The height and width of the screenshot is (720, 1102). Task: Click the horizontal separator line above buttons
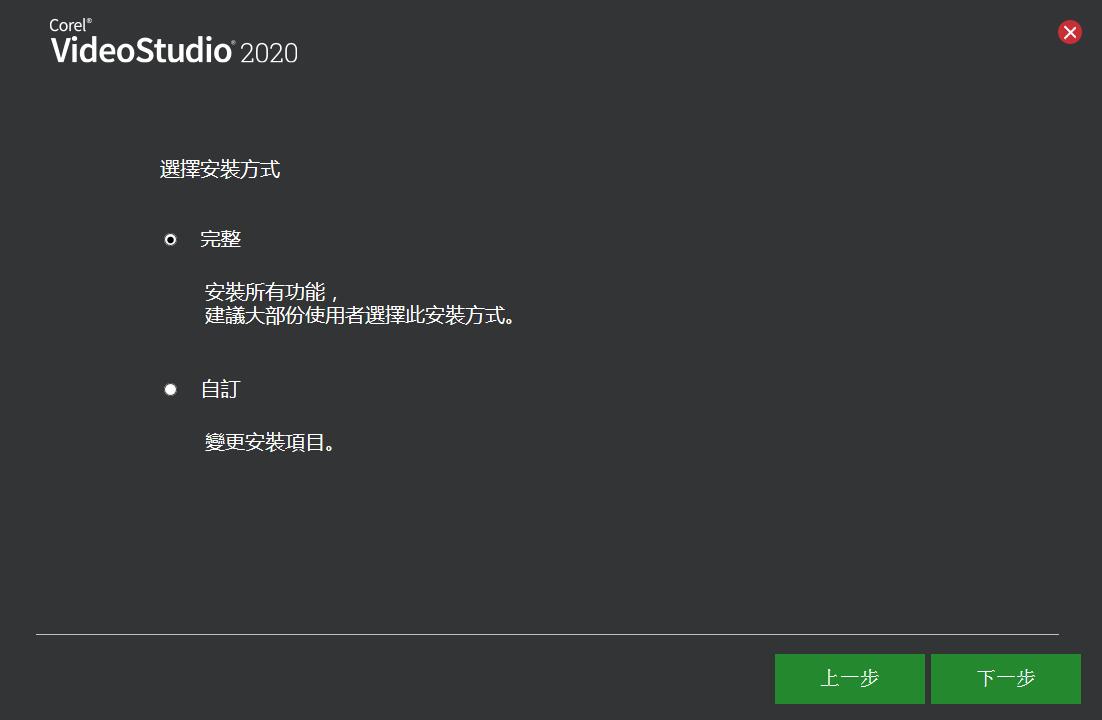(x=547, y=634)
